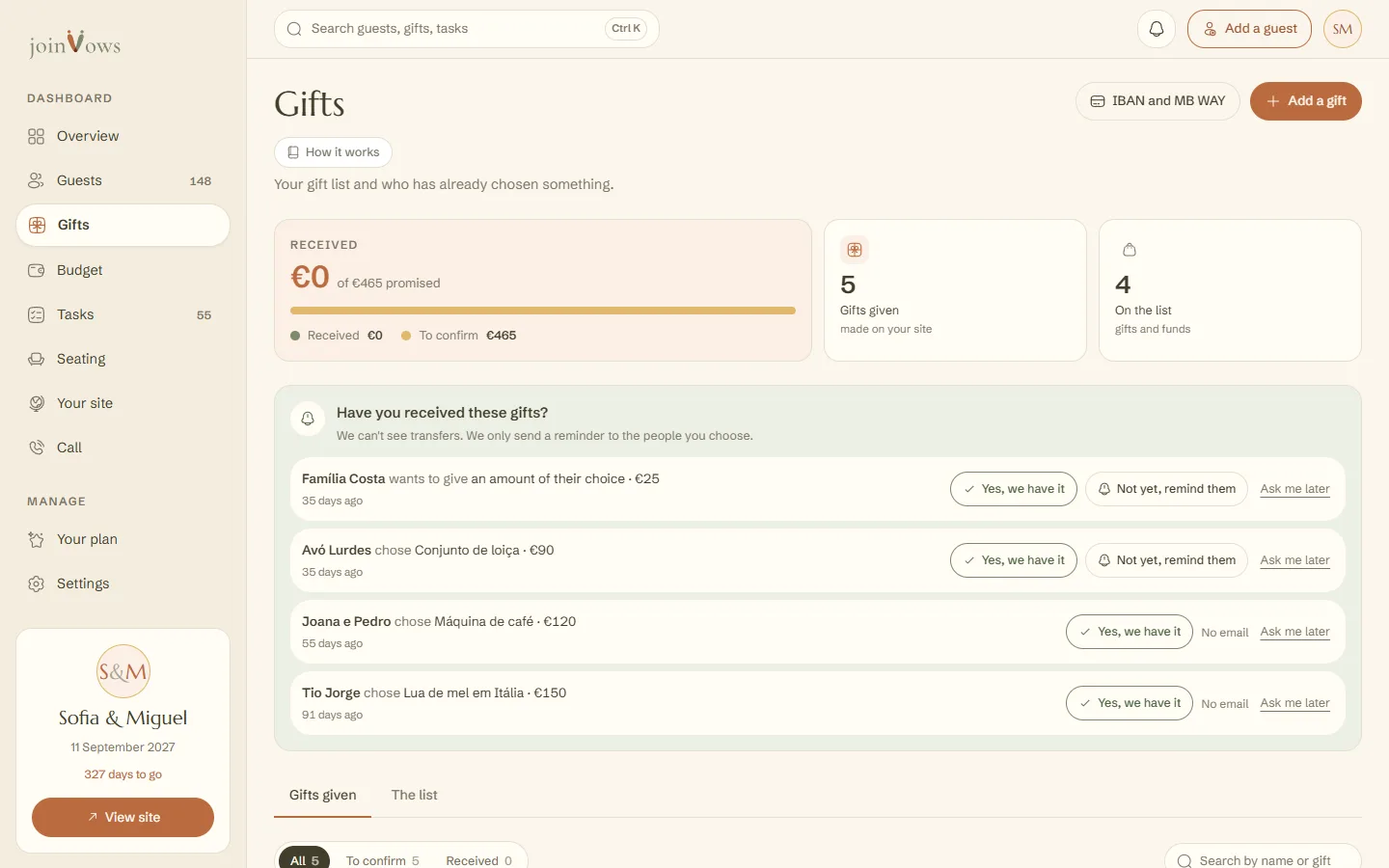Click the View site button

click(123, 817)
